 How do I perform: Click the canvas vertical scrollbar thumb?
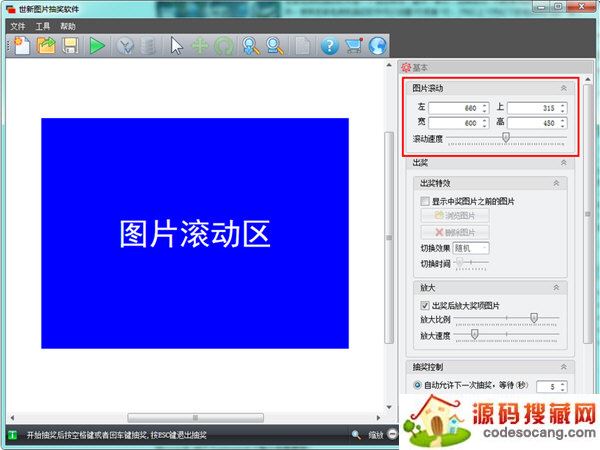[389, 237]
